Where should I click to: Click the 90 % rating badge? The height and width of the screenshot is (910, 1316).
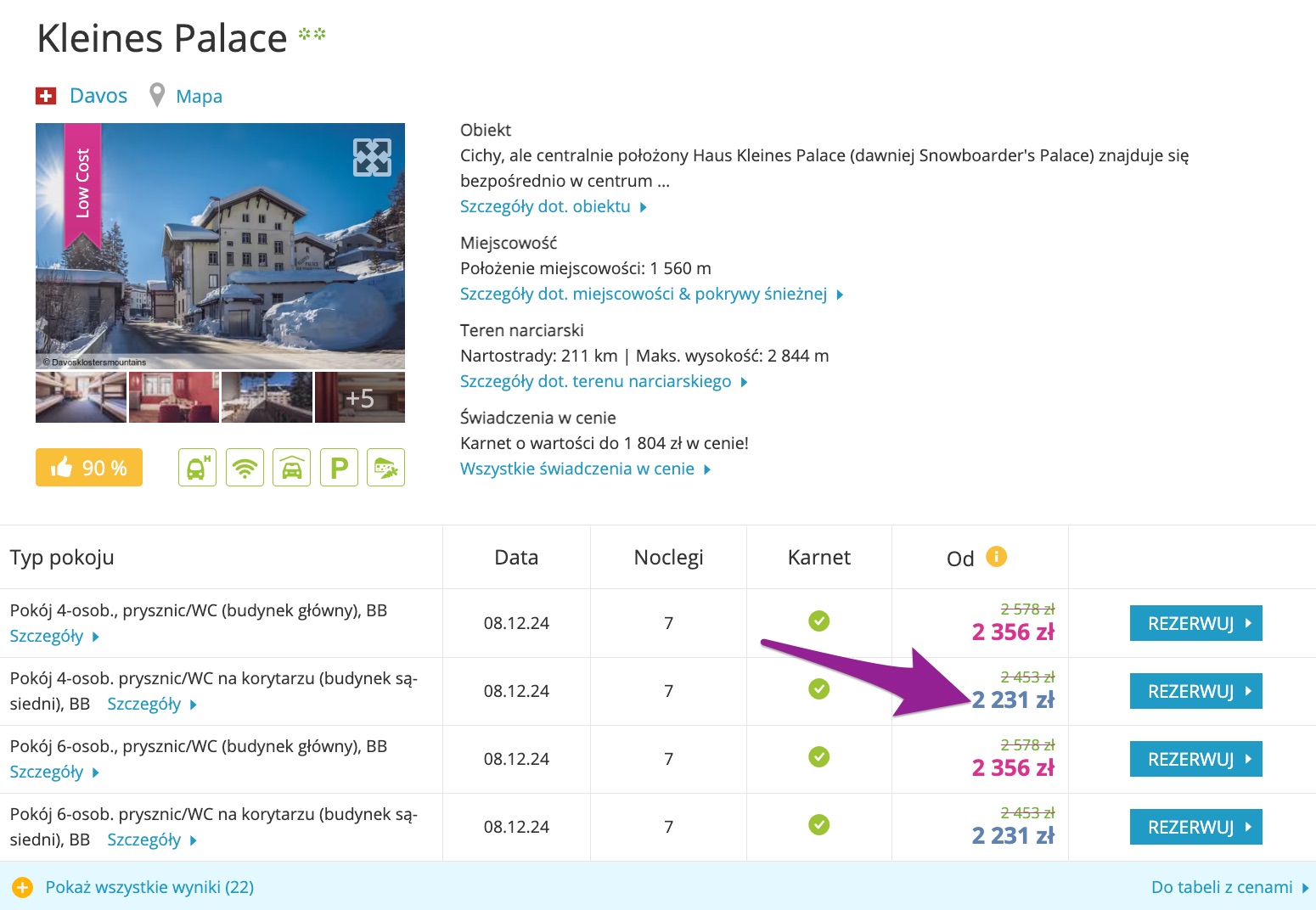point(89,468)
